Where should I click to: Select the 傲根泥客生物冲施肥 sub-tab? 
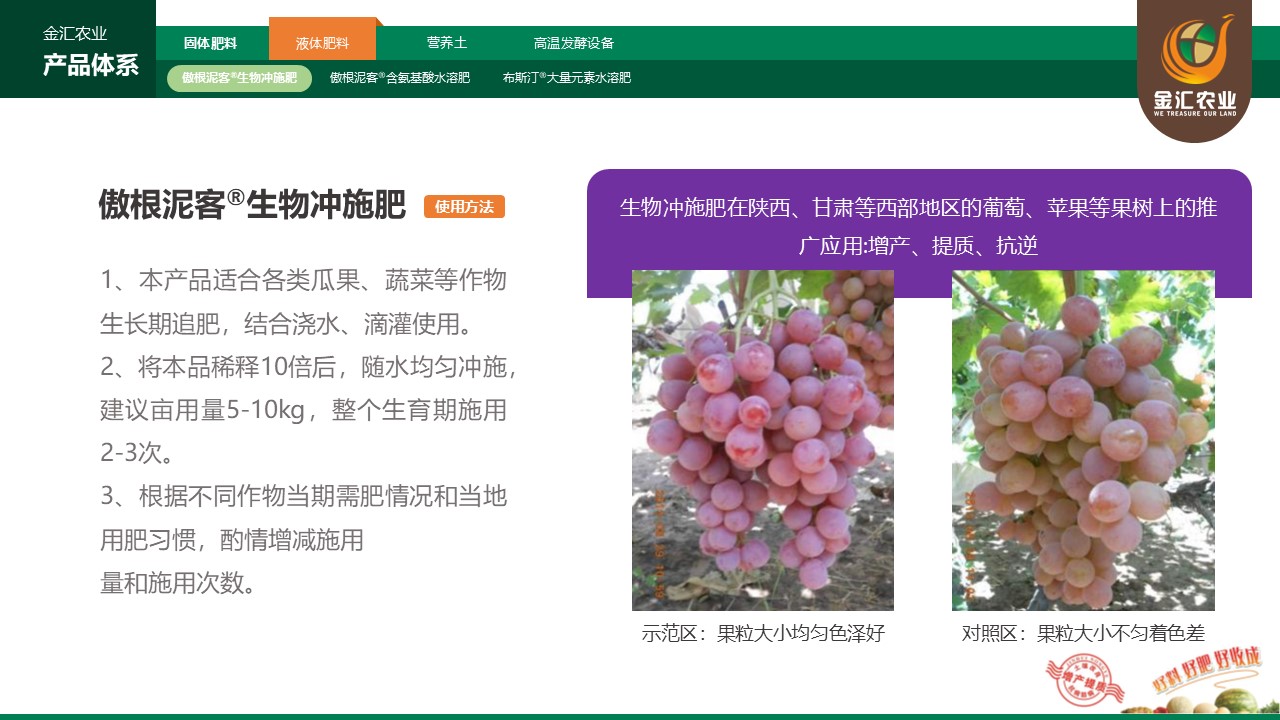239,78
